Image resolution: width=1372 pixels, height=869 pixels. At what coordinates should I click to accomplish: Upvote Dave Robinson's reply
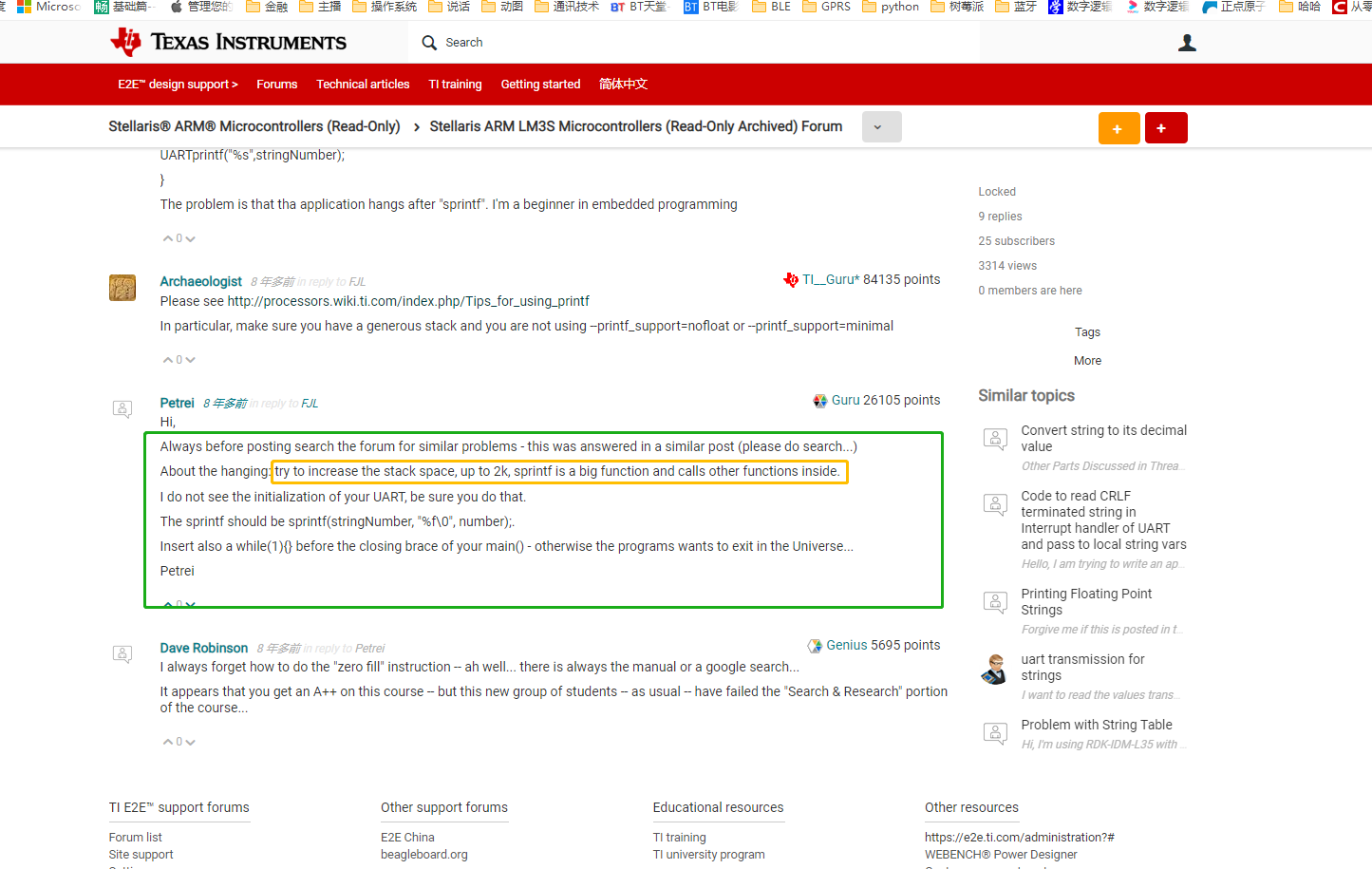(x=168, y=742)
